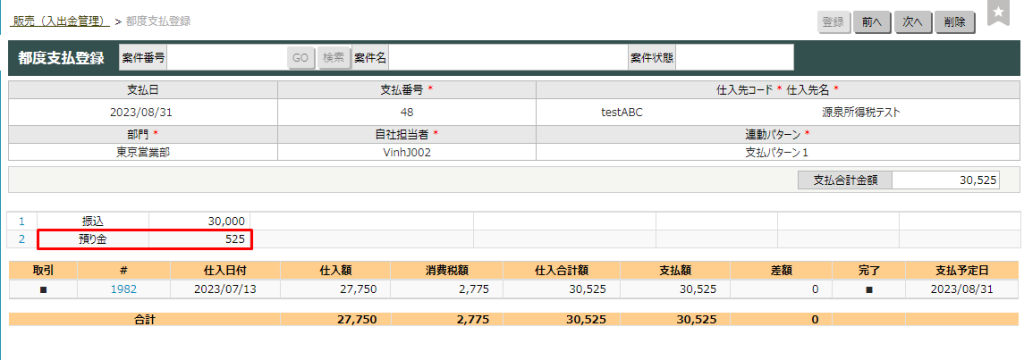Click the 登録 button
This screenshot has width=1024, height=360.
[x=833, y=22]
